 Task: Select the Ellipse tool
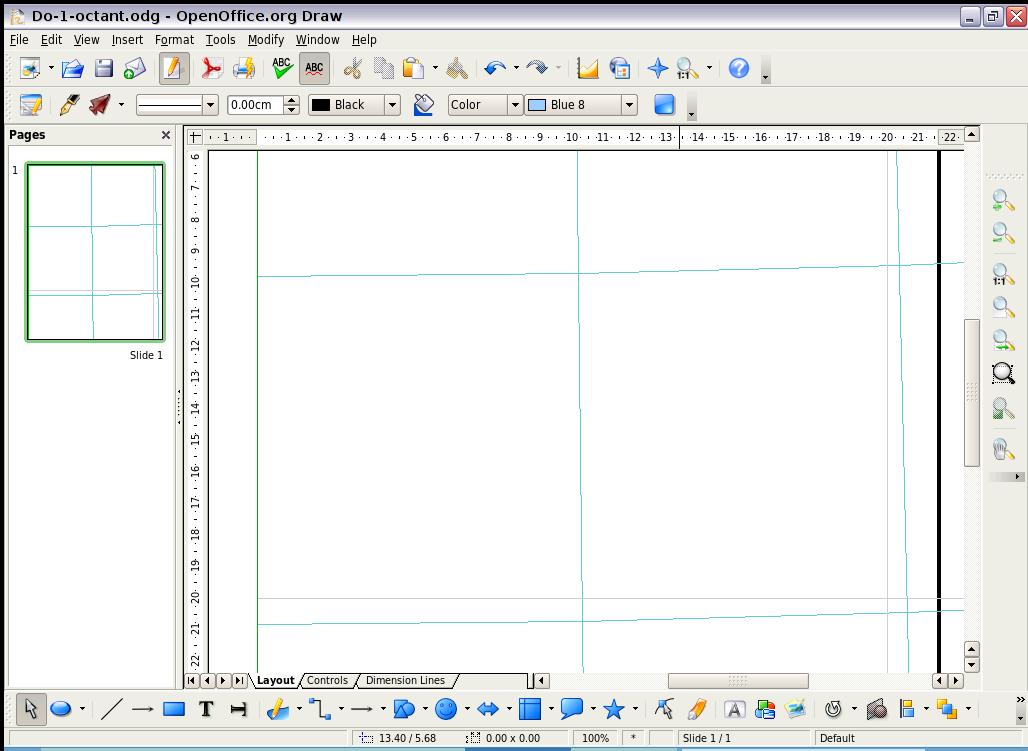(61, 709)
